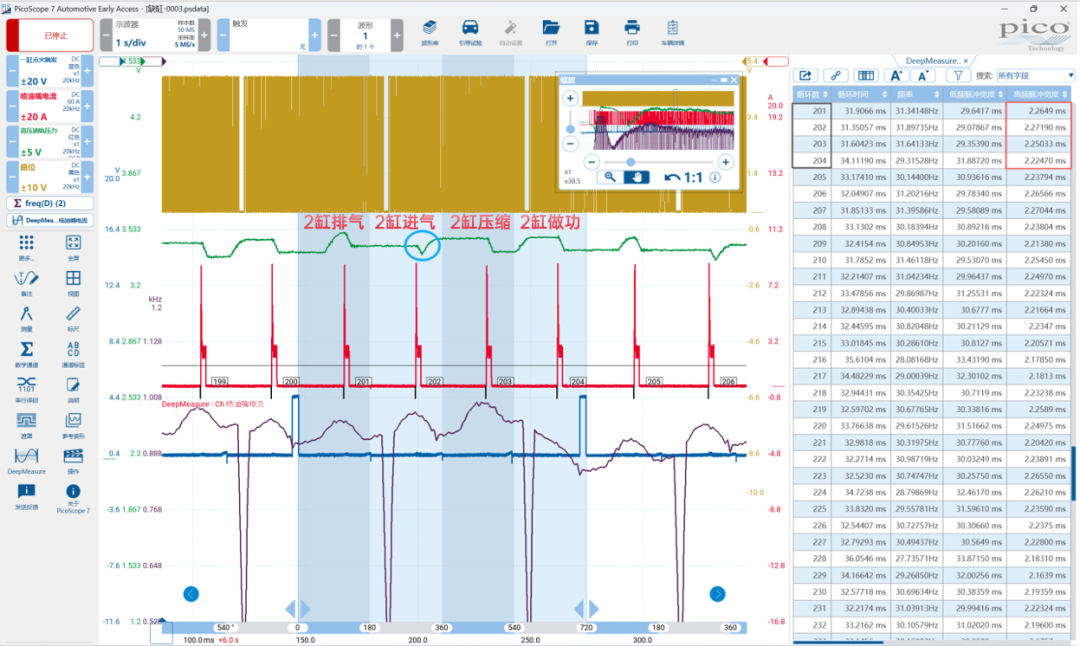
Task: Toggle the zoom magnifier mode in zoom window
Action: click(610, 177)
